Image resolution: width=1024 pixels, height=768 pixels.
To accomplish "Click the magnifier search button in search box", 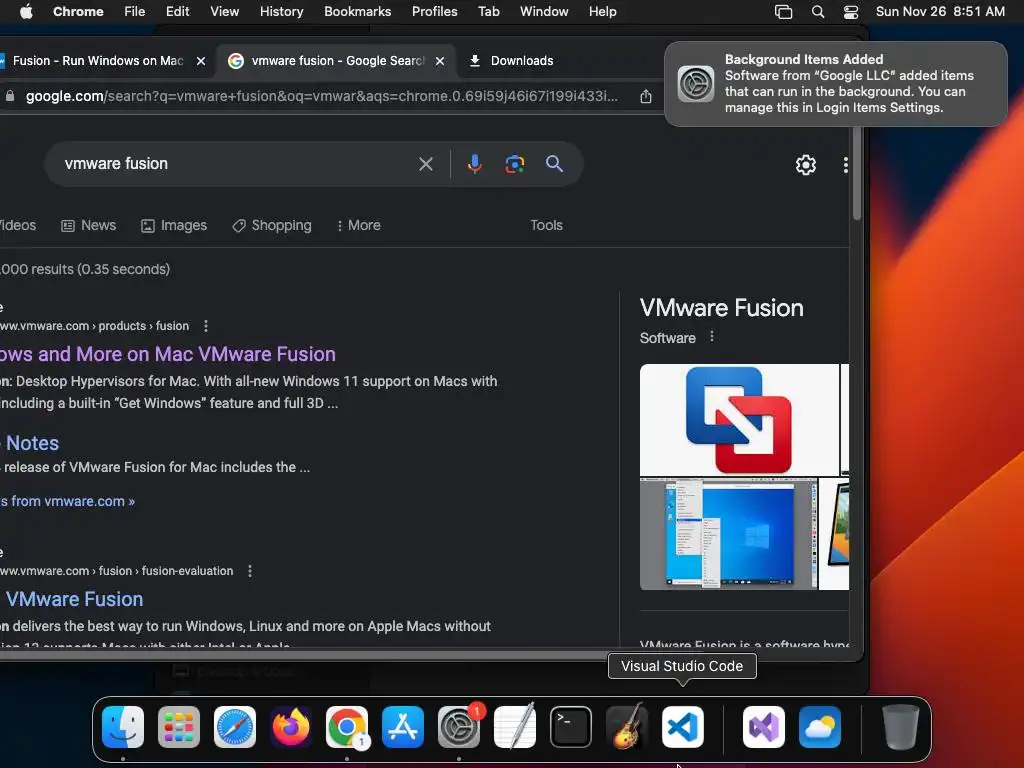I will [554, 164].
